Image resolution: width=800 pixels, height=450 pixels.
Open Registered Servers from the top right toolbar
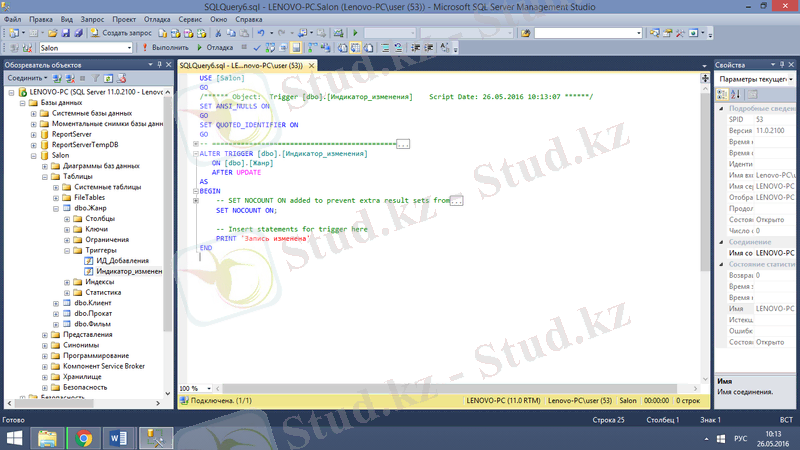pyautogui.click(x=654, y=33)
